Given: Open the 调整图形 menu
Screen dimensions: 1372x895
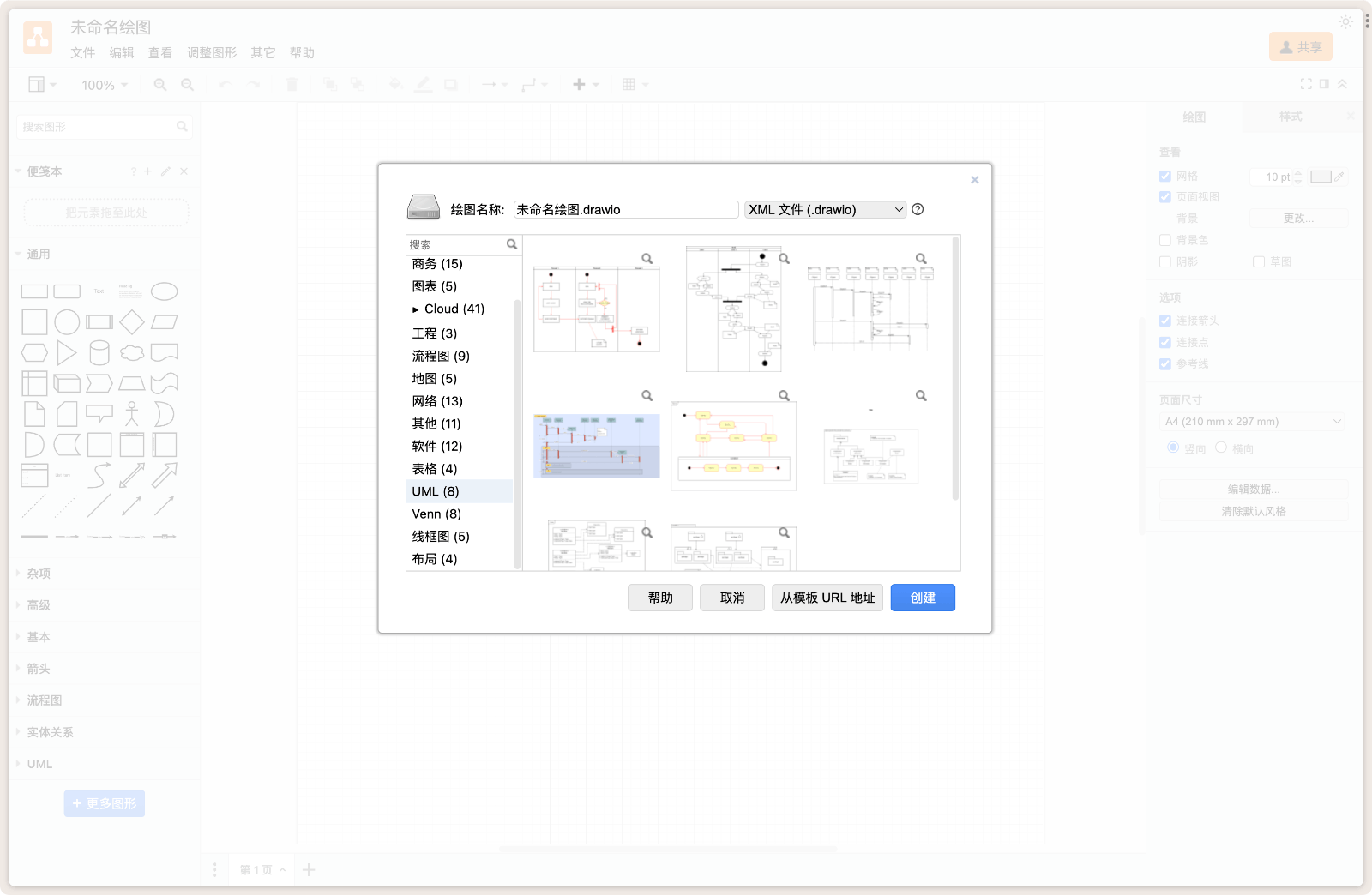Looking at the screenshot, I should (212, 53).
